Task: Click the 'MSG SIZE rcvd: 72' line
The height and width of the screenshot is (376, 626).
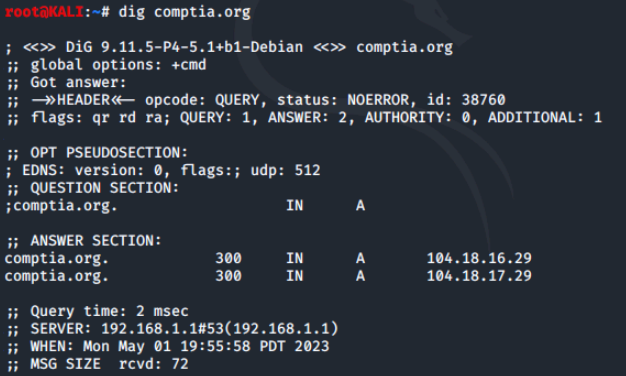Action: [97, 364]
